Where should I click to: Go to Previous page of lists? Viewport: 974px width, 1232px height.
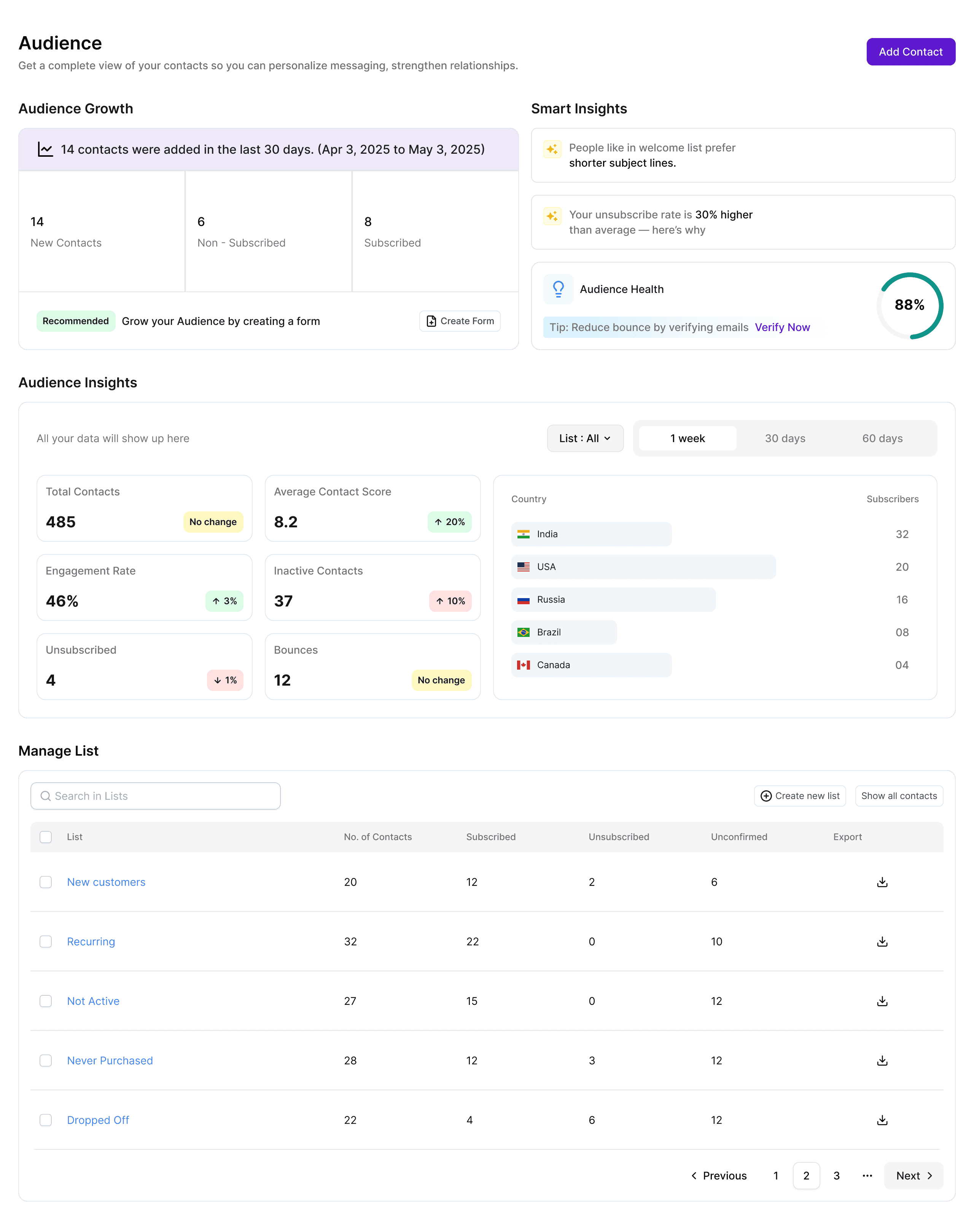coord(719,1176)
